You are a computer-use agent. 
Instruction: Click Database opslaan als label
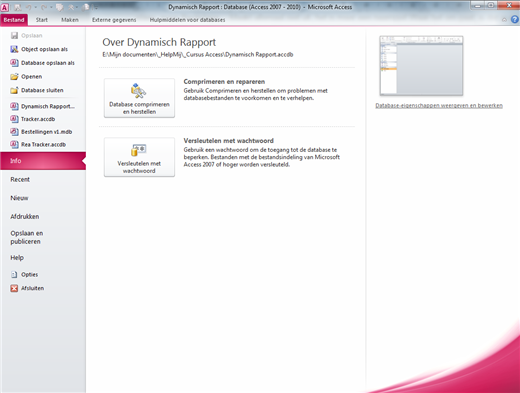[48, 63]
